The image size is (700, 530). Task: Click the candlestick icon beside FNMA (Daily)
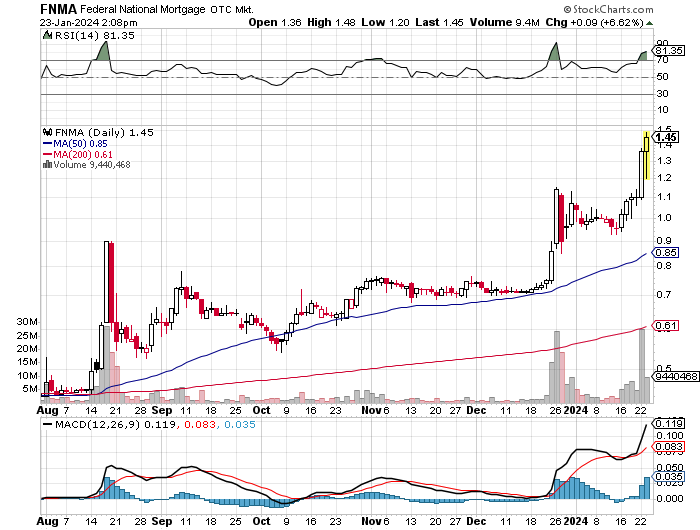47,132
